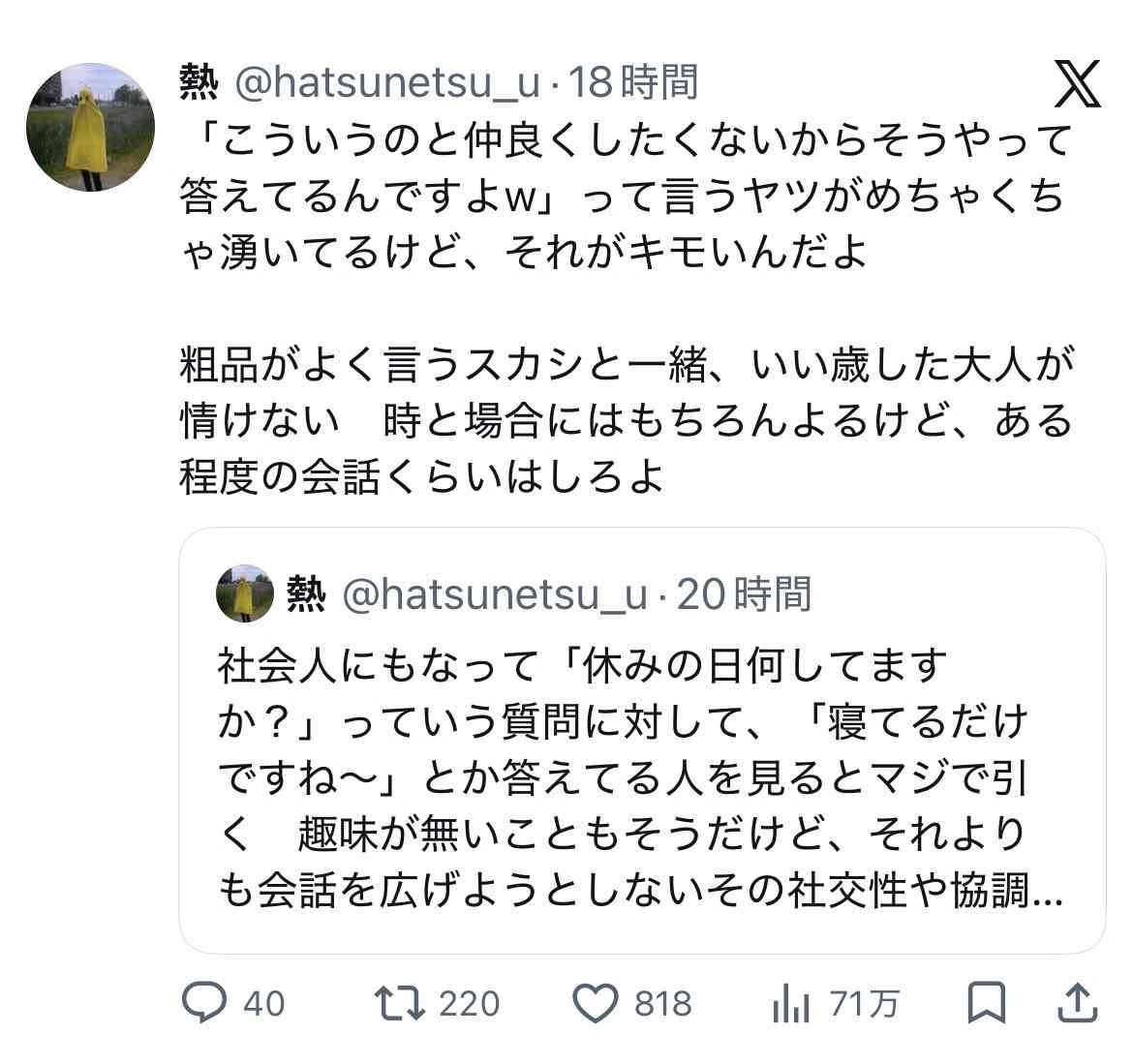The image size is (1133, 1064).
Task: Repost the tweet with the retweet icon
Action: click(x=401, y=1003)
